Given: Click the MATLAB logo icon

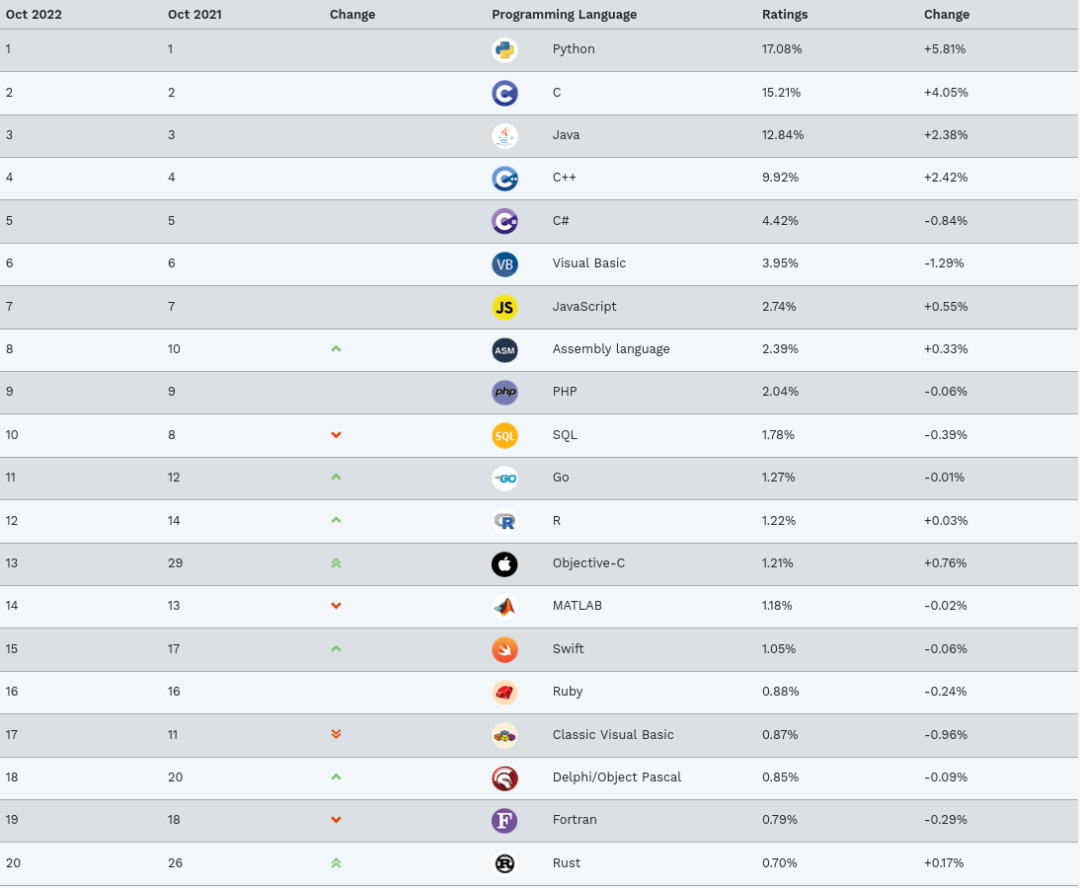Looking at the screenshot, I should click(x=504, y=607).
